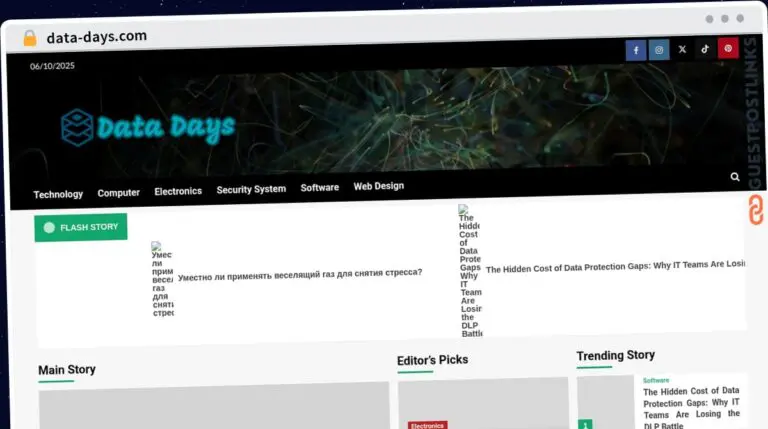Click the orange chain link icon
The image size is (768, 429).
[756, 210]
